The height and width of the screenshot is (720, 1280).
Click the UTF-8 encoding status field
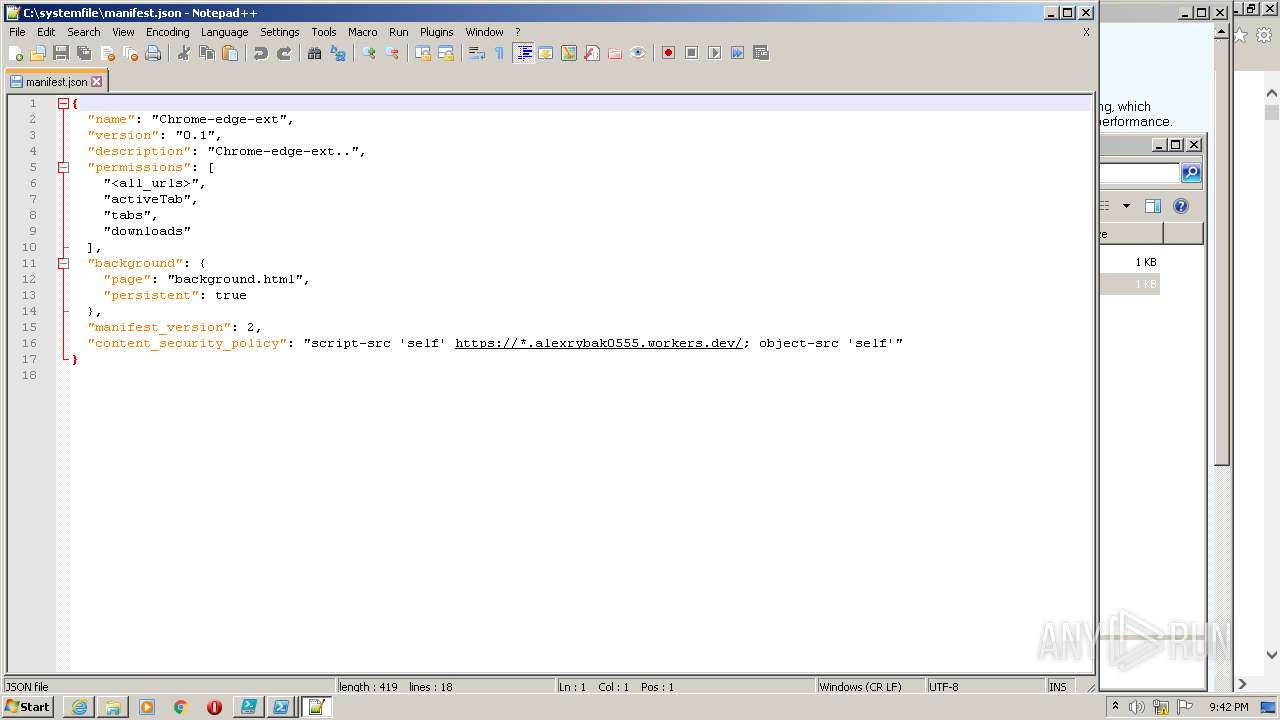pos(984,687)
